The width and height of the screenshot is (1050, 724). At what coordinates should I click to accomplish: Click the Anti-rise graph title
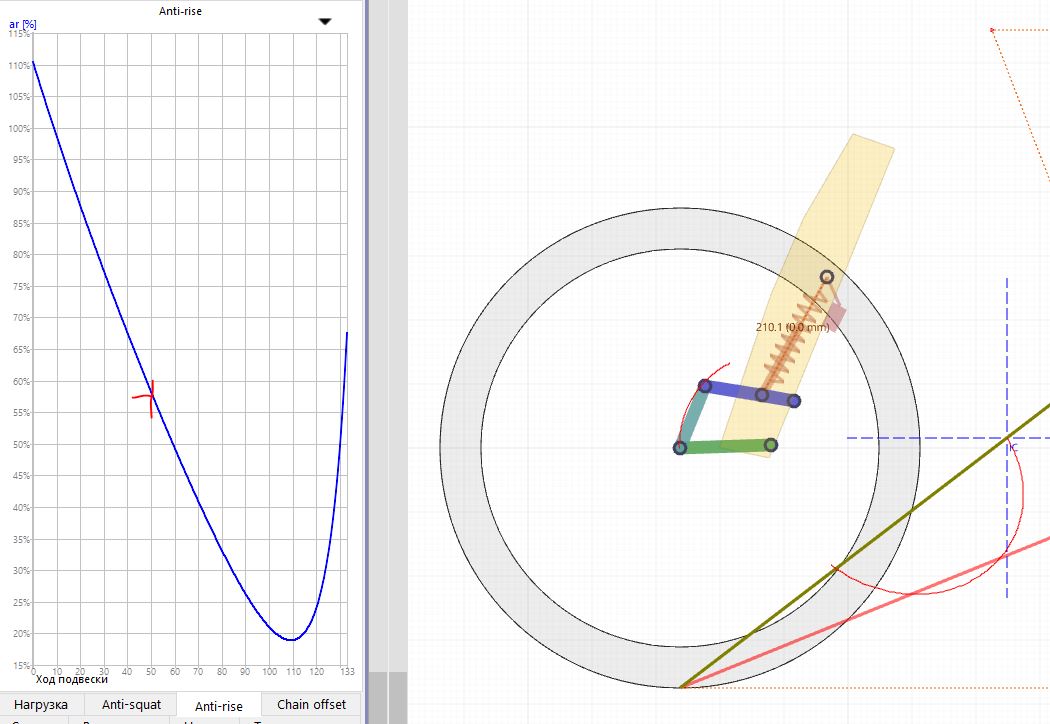pyautogui.click(x=183, y=10)
